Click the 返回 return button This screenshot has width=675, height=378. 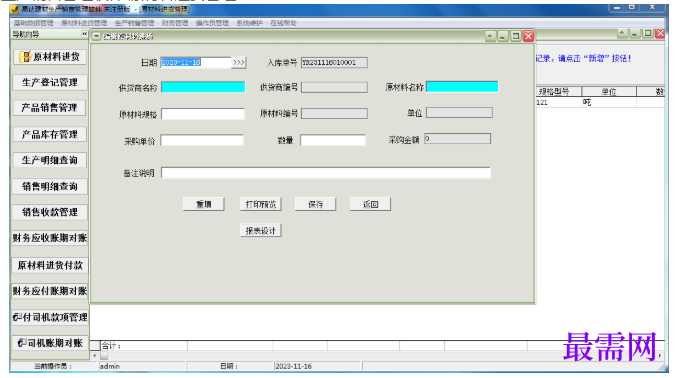coord(370,204)
